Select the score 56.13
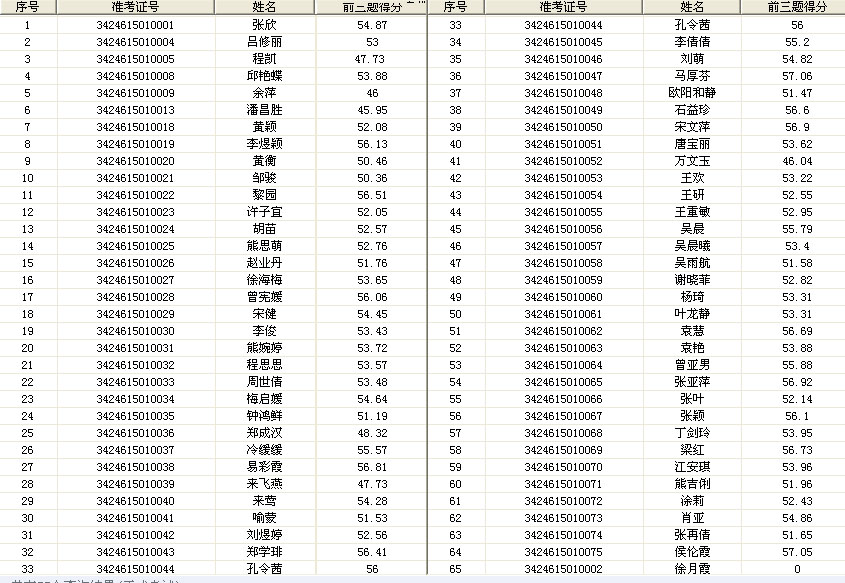This screenshot has width=845, height=583. (372, 144)
